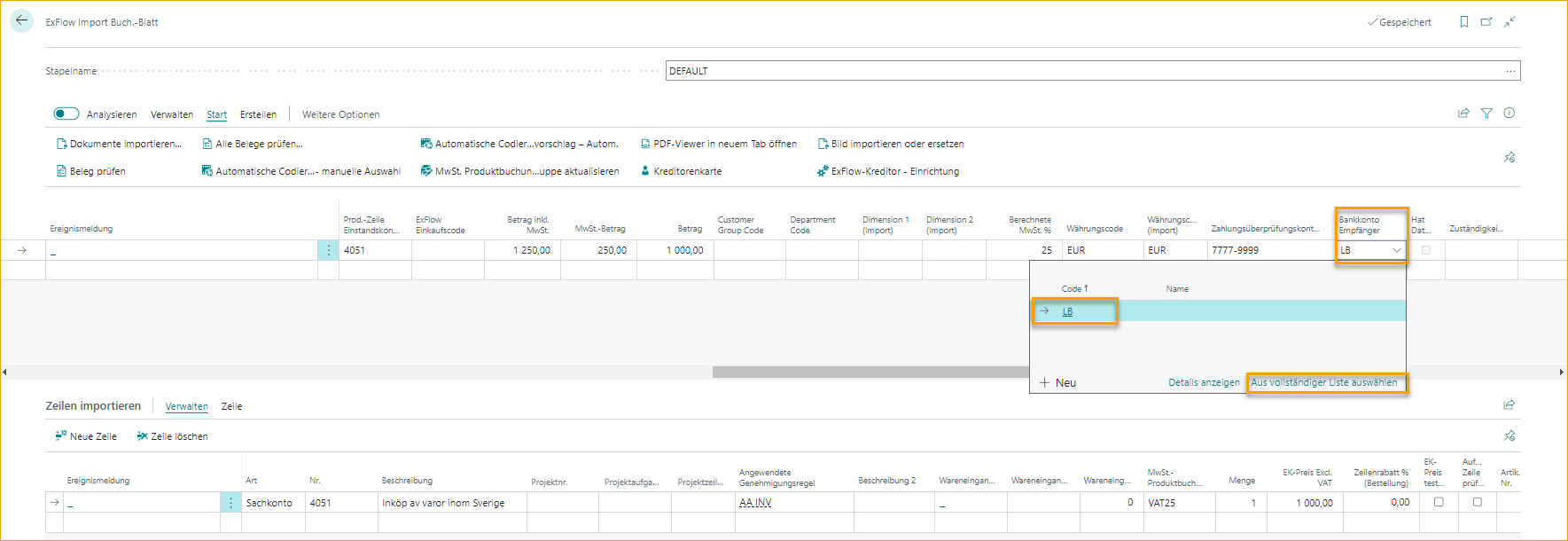Click Details anzeigen link

click(x=1204, y=383)
